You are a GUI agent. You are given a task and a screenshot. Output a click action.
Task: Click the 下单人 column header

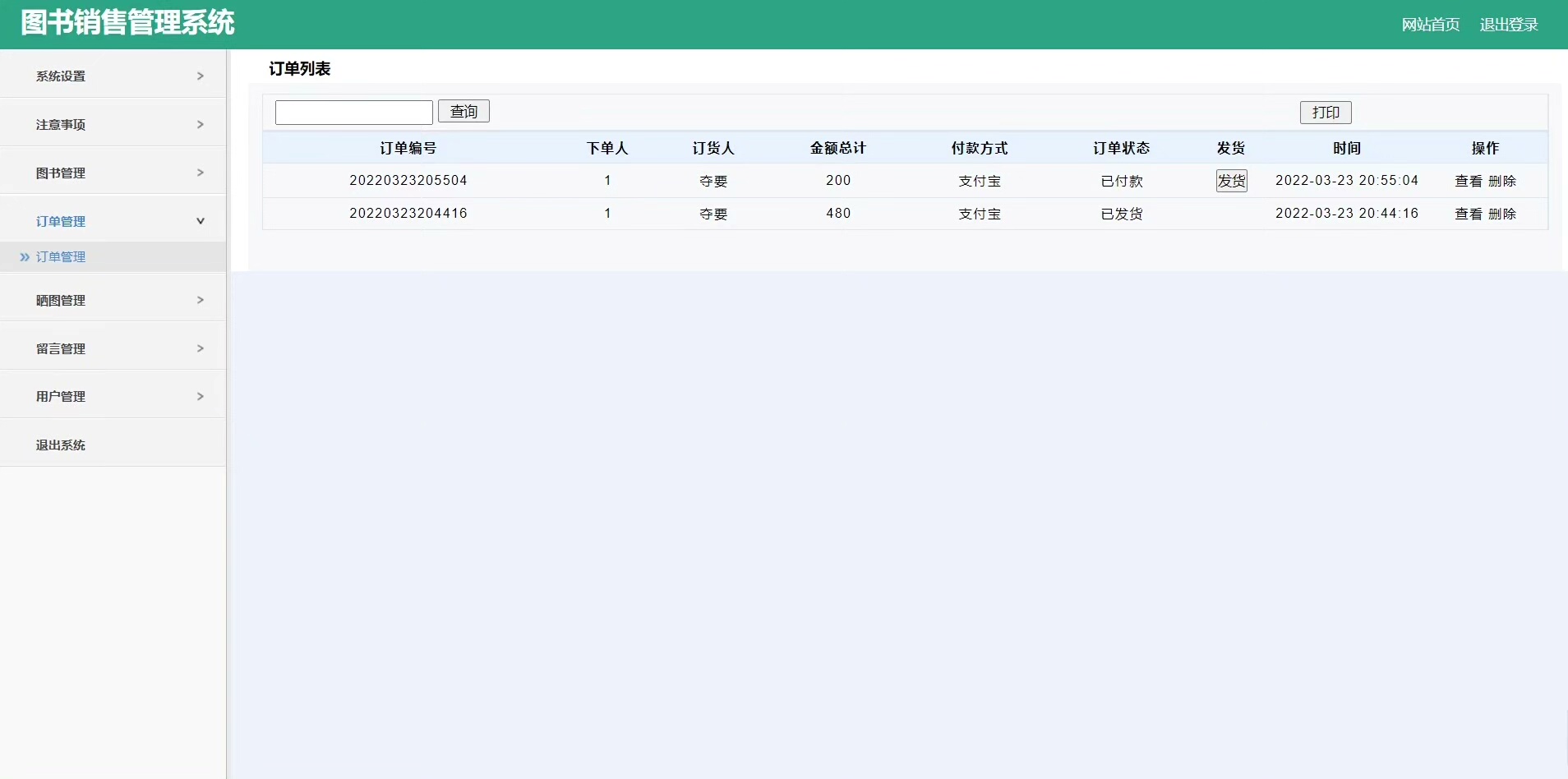pos(607,148)
